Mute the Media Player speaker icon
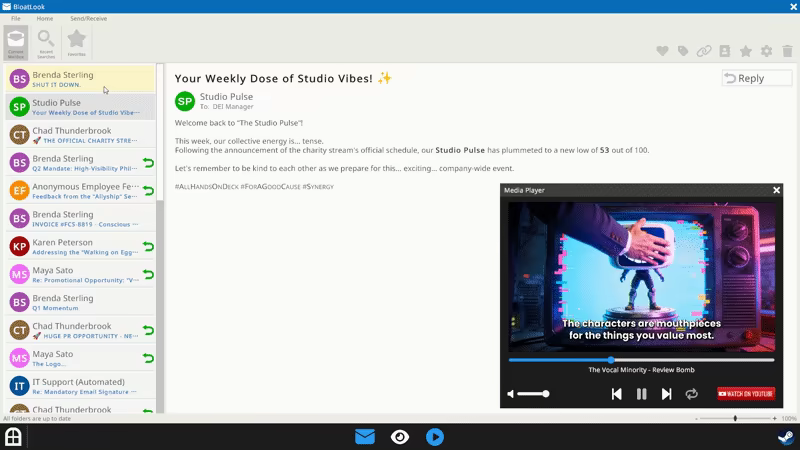The width and height of the screenshot is (800, 450). [511, 394]
